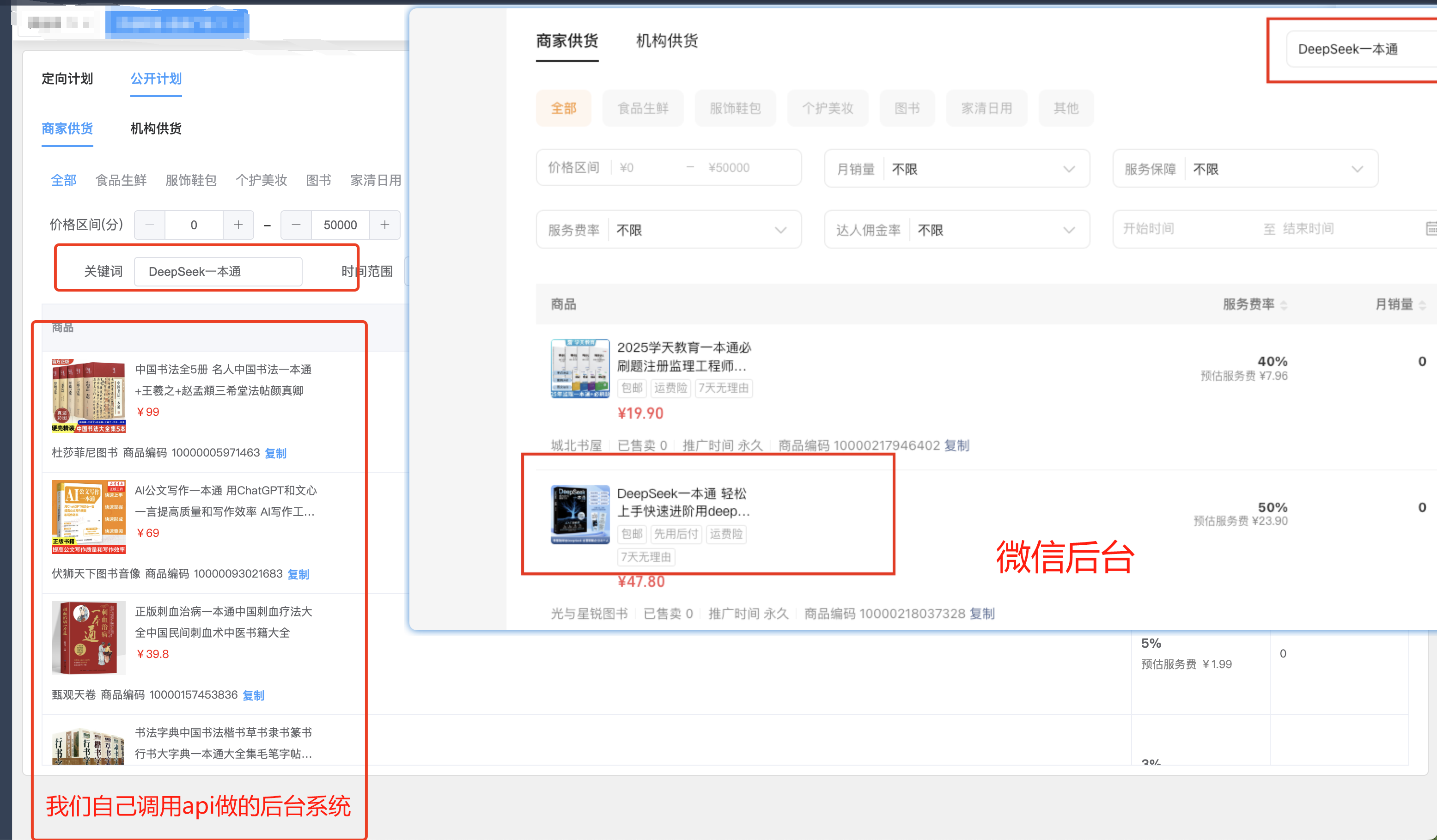Open 正版刺血治病一本通 product thumbnail
1437x840 pixels.
tap(88, 638)
